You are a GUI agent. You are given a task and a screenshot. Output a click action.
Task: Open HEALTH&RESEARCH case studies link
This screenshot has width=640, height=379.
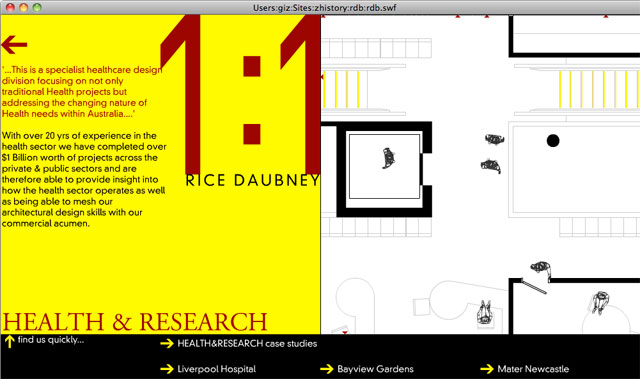click(x=247, y=344)
